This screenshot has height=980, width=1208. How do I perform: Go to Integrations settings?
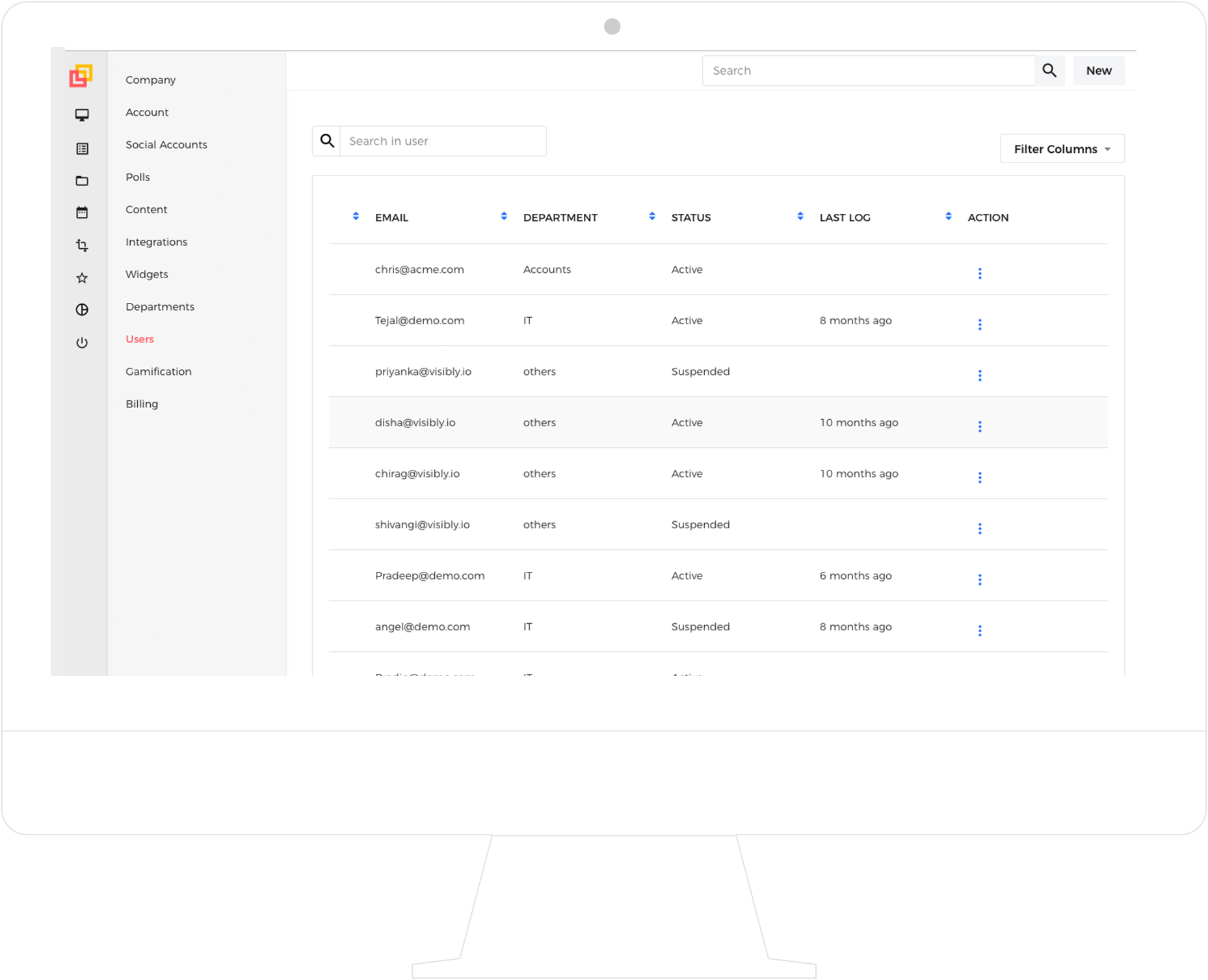pos(156,242)
